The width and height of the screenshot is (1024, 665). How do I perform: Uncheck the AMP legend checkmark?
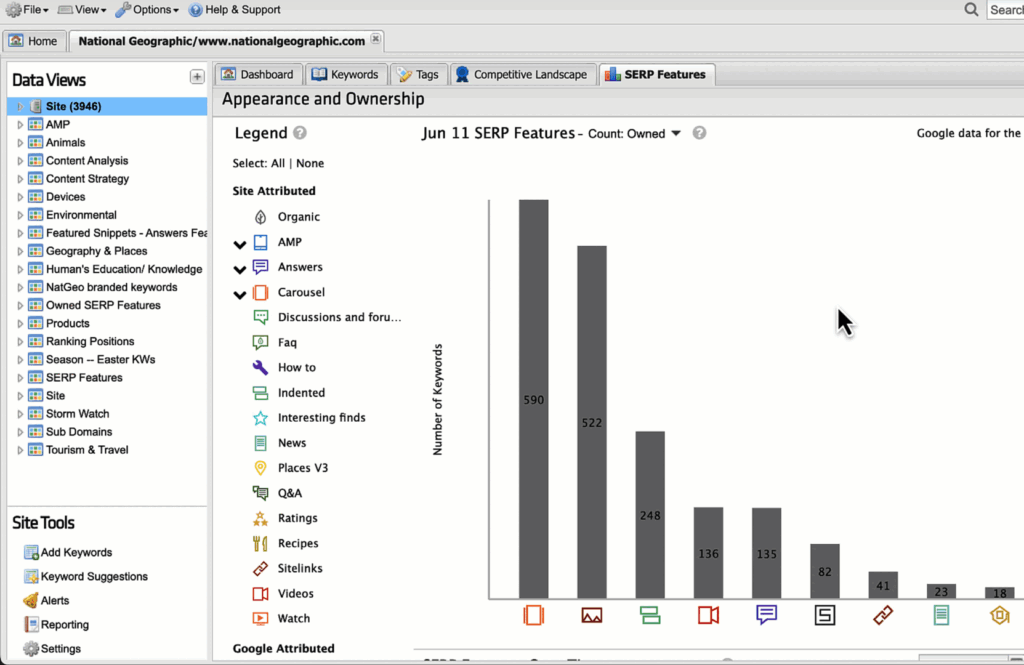click(x=240, y=244)
